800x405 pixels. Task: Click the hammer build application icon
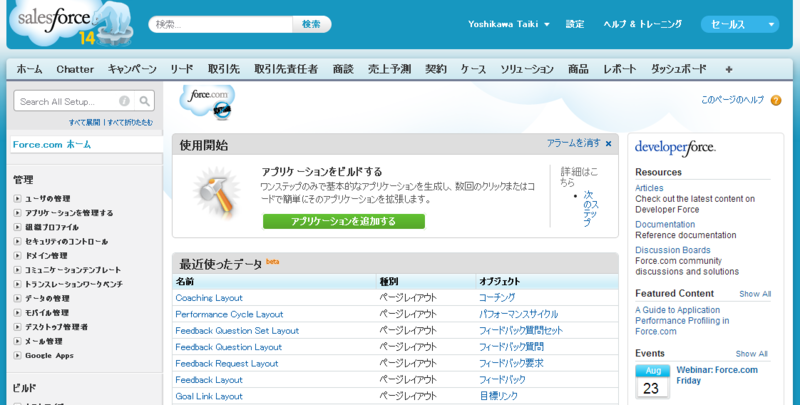pyautogui.click(x=217, y=193)
